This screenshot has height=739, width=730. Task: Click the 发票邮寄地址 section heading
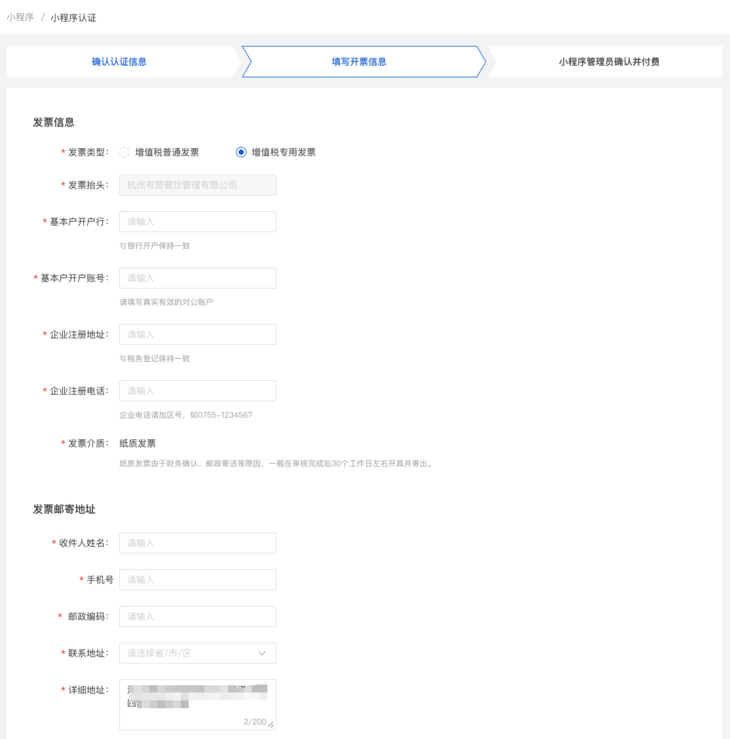coord(64,509)
